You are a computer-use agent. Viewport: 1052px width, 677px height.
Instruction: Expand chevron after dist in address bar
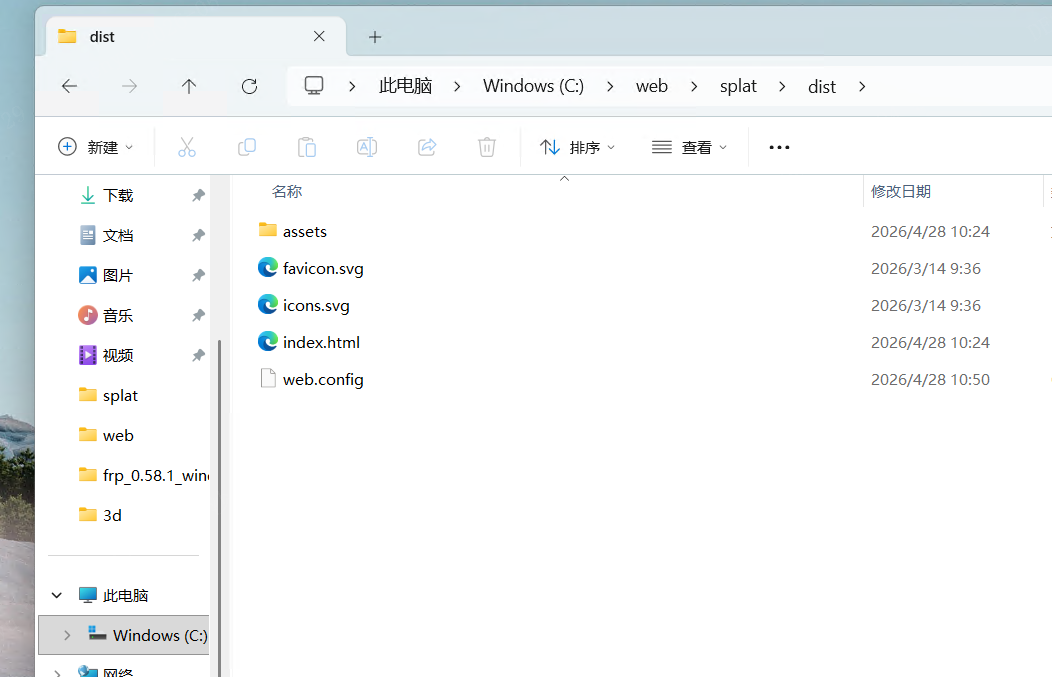click(862, 87)
